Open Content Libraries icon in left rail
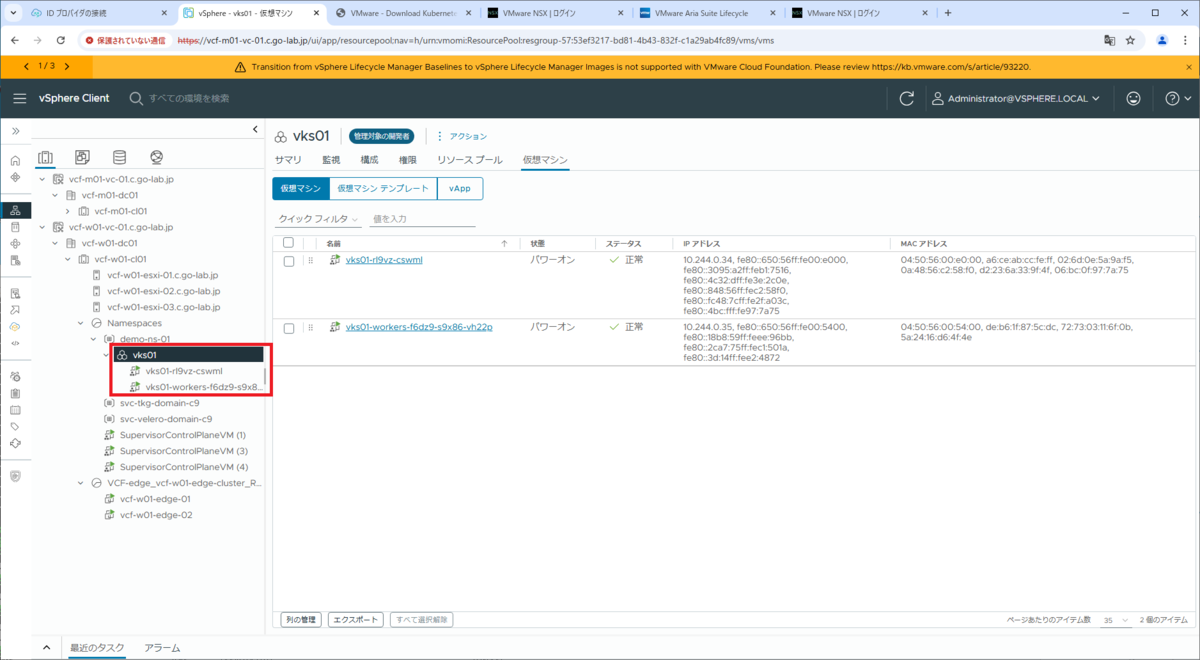1200x660 pixels. 15,227
